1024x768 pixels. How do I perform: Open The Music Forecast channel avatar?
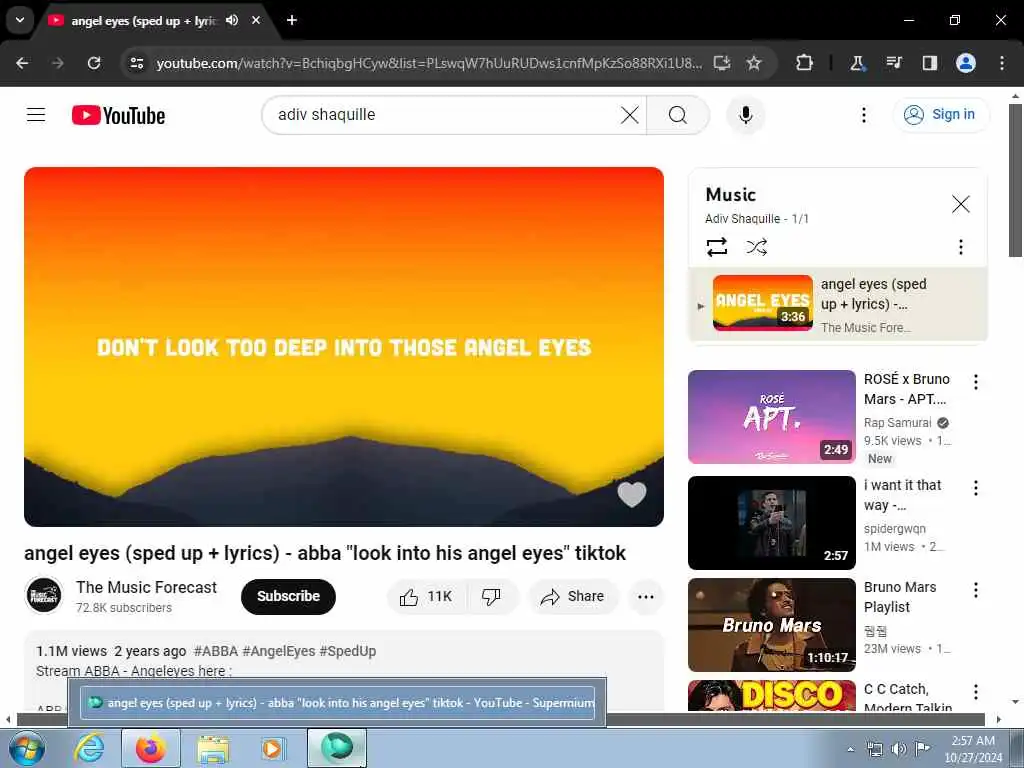click(44, 596)
